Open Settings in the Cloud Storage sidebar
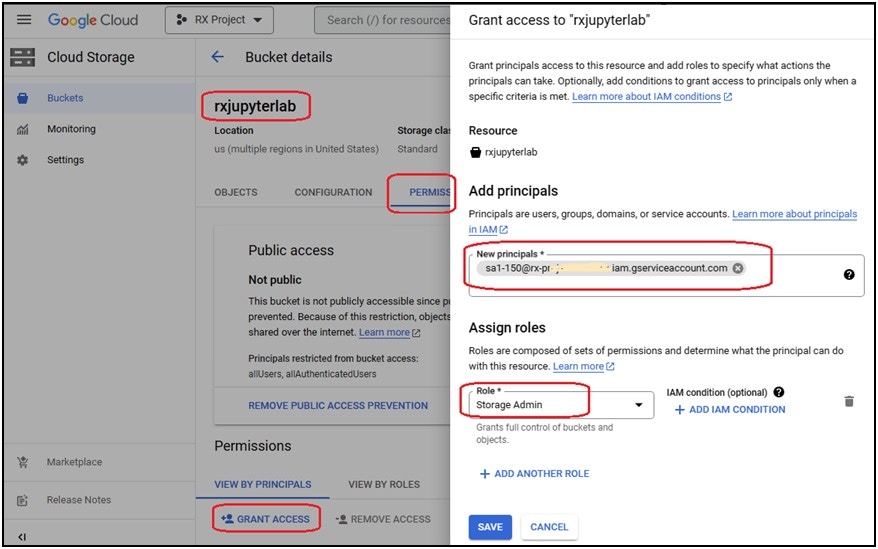 click(x=66, y=160)
